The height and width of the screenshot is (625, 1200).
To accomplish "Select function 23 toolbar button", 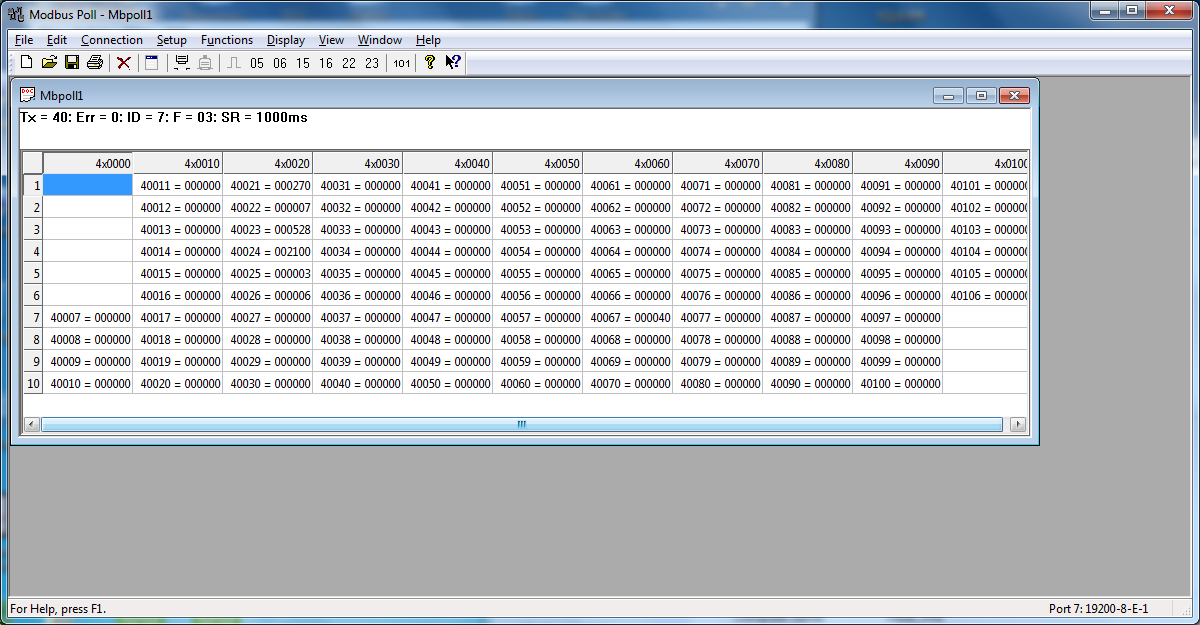I will (x=372, y=63).
